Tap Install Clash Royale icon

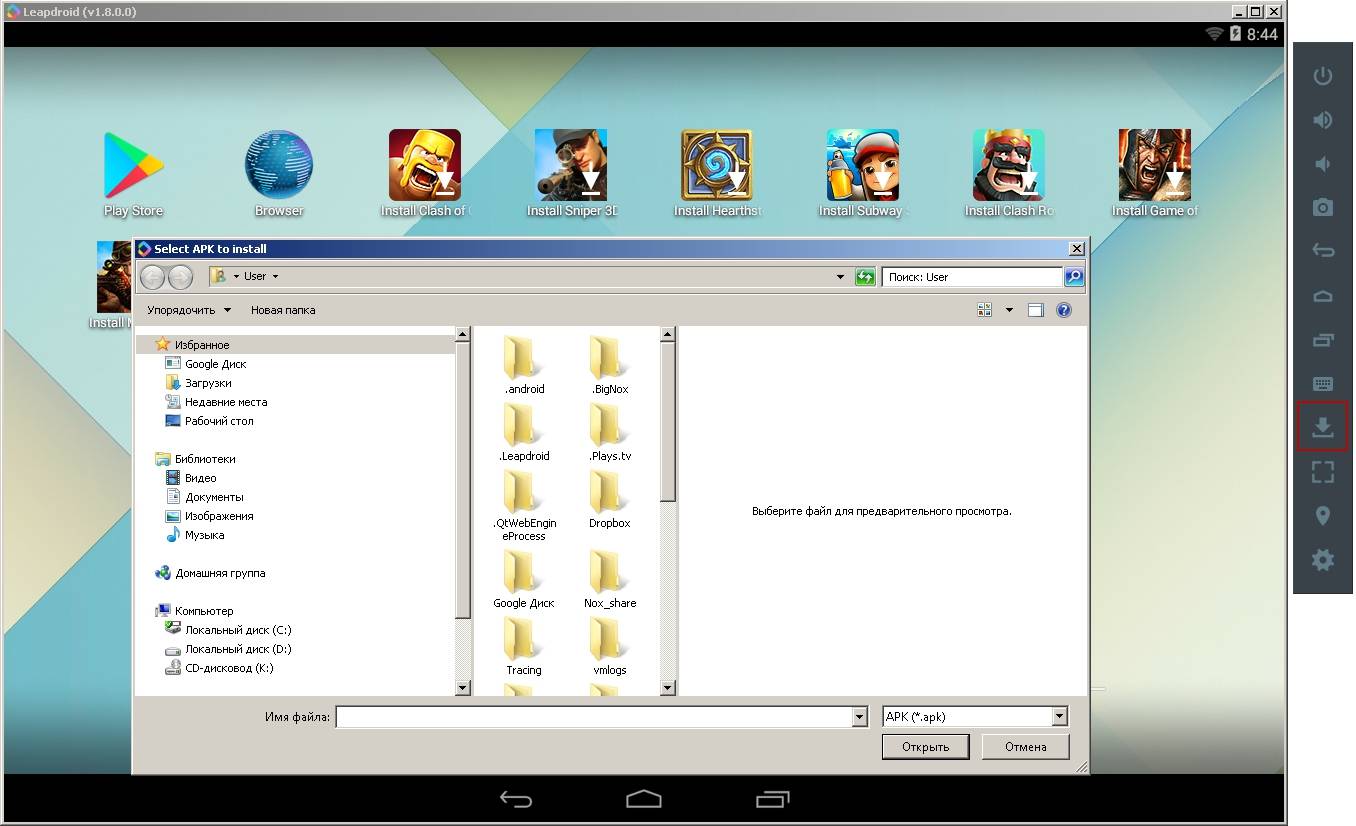[x=1009, y=174]
